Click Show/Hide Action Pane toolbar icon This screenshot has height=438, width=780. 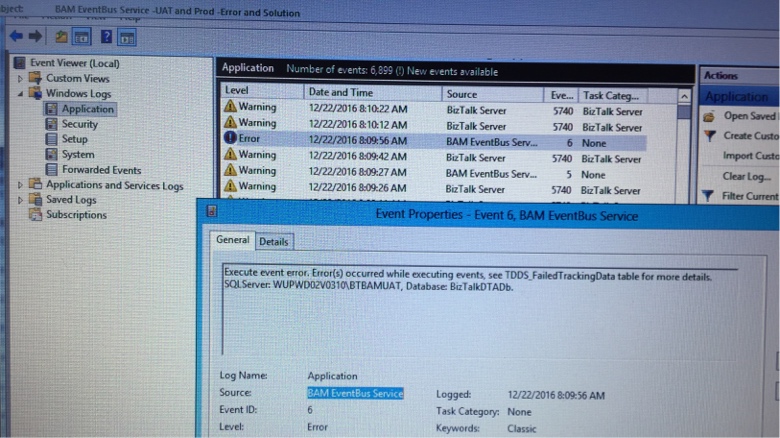pyautogui.click(x=127, y=37)
